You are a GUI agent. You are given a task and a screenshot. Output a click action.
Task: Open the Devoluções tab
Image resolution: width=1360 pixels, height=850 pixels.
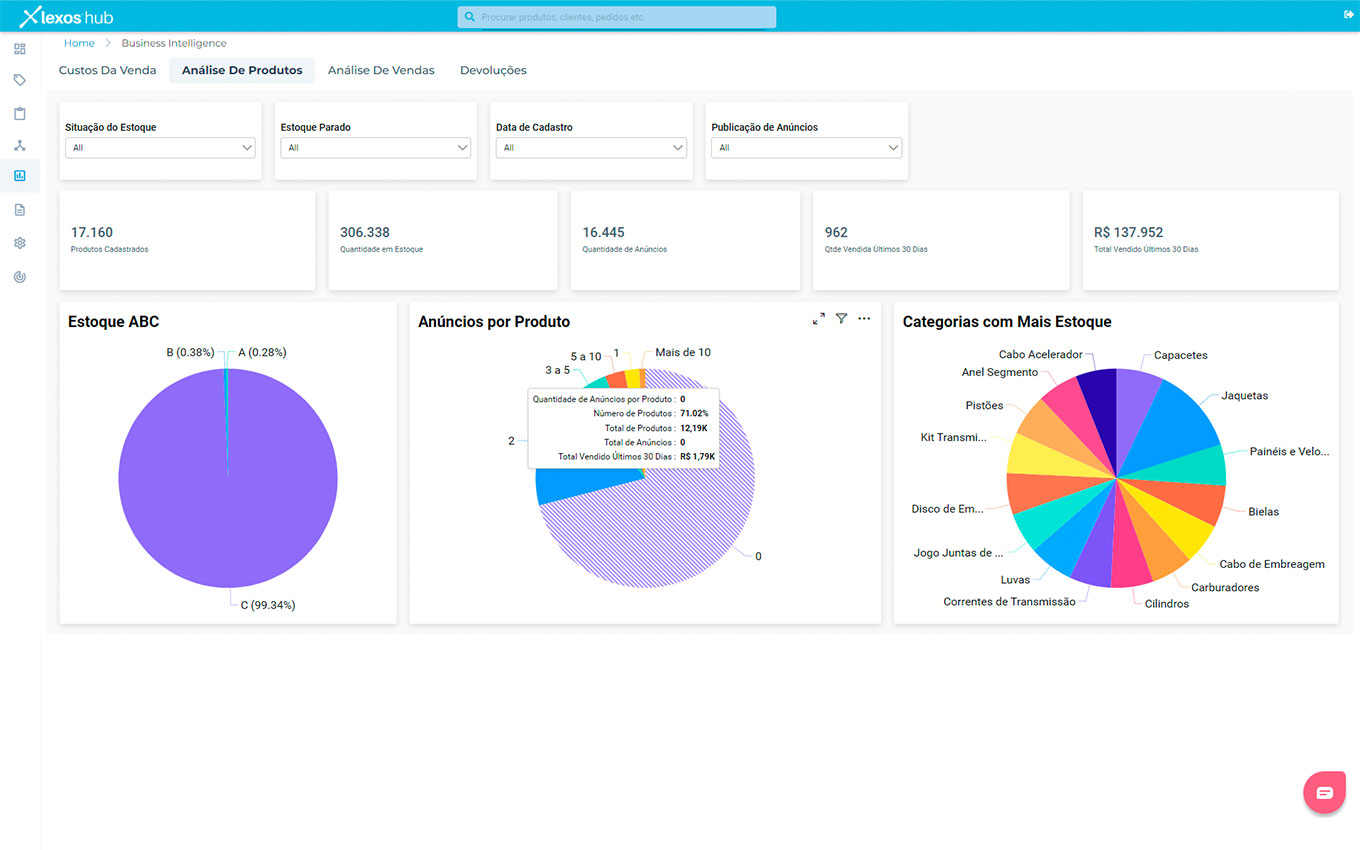[x=493, y=71]
